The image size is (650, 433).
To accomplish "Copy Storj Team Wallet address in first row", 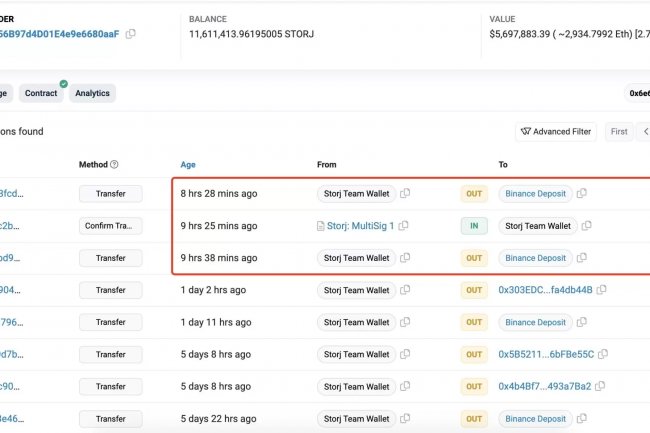I will 406,194.
